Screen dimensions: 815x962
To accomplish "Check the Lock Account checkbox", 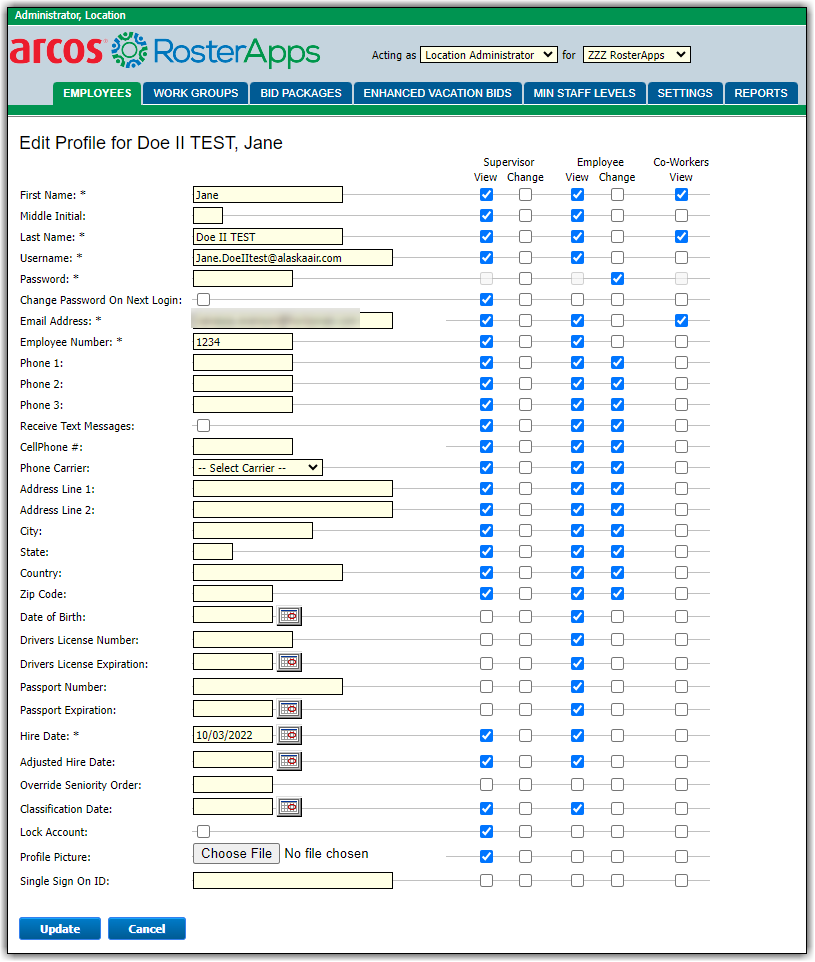I will 204,832.
